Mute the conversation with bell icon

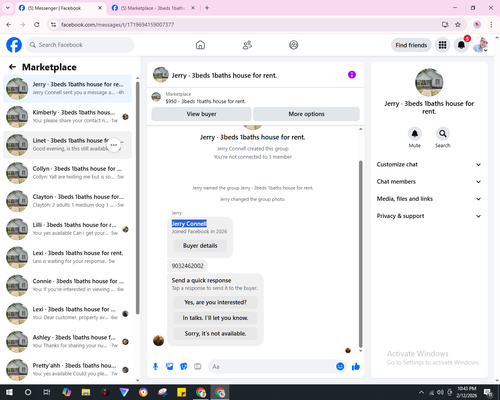click(414, 134)
